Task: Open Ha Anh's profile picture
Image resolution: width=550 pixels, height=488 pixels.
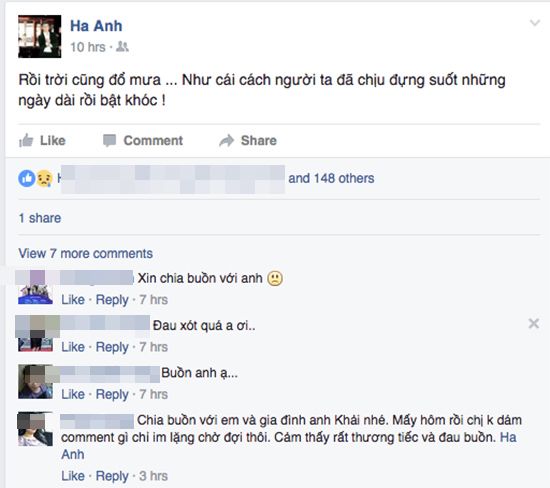Action: 40,36
